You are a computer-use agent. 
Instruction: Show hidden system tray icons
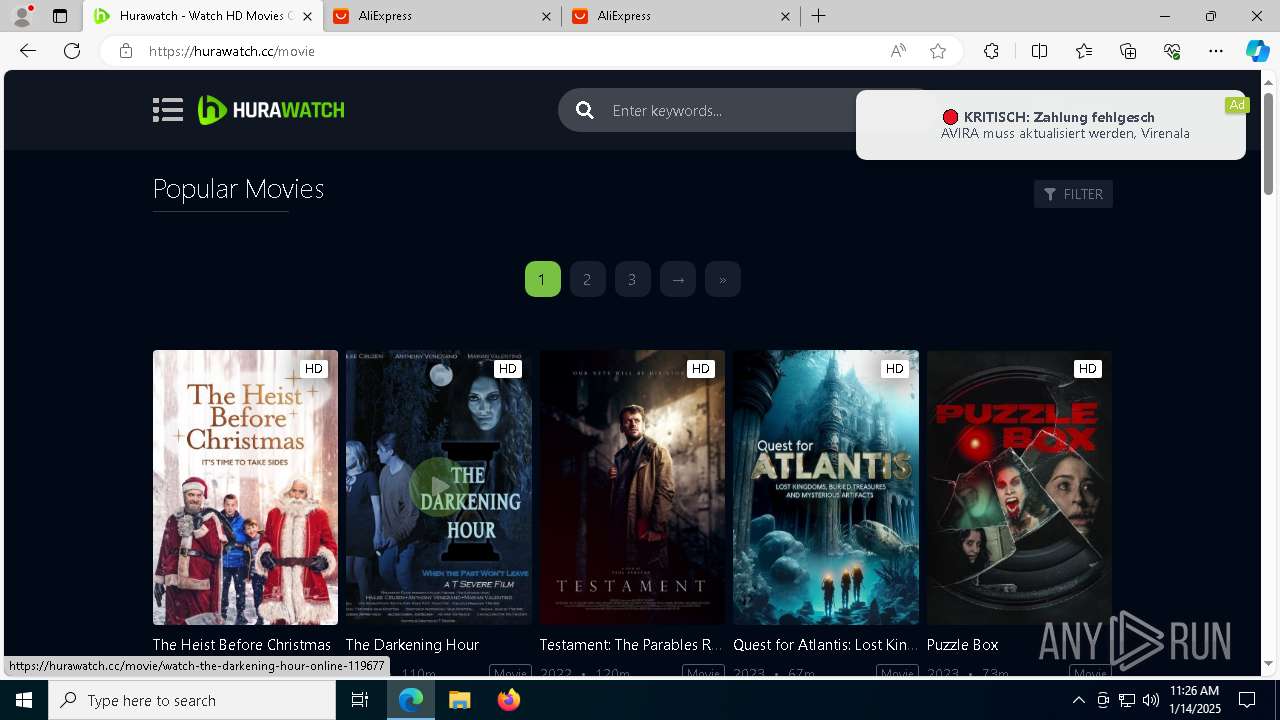tap(1078, 700)
